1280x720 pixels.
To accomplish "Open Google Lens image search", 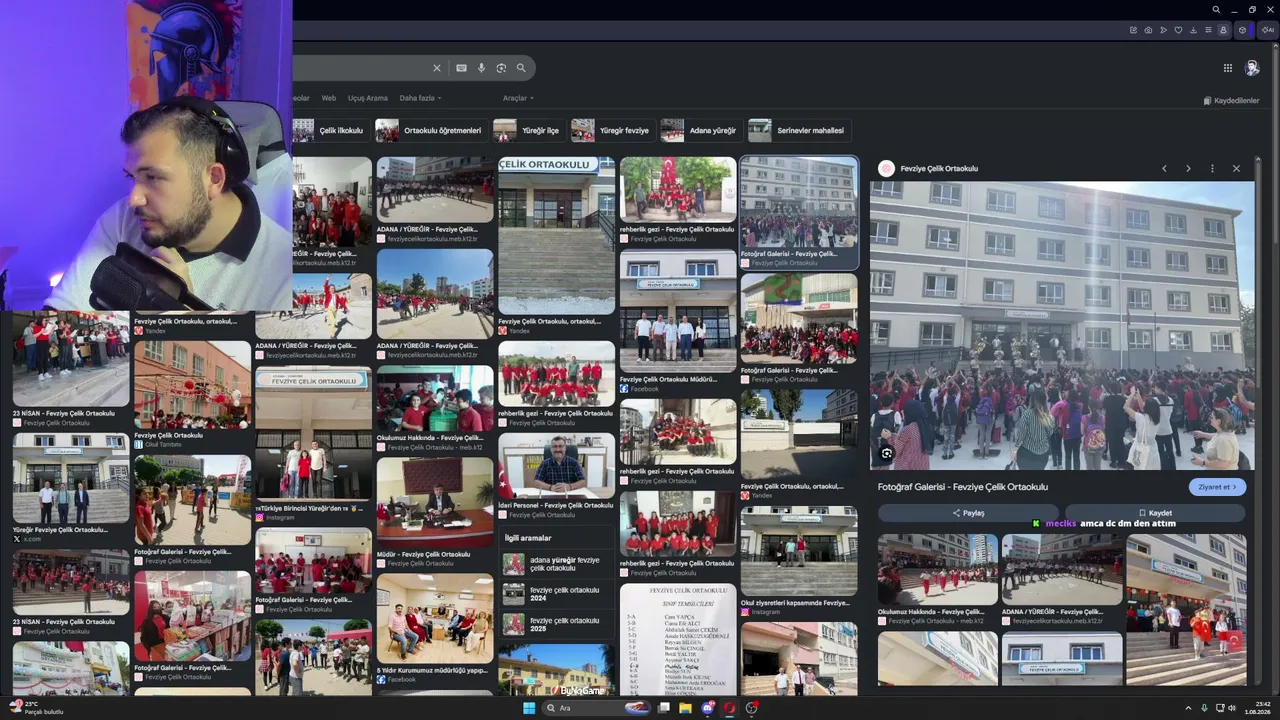I will pyautogui.click(x=501, y=68).
